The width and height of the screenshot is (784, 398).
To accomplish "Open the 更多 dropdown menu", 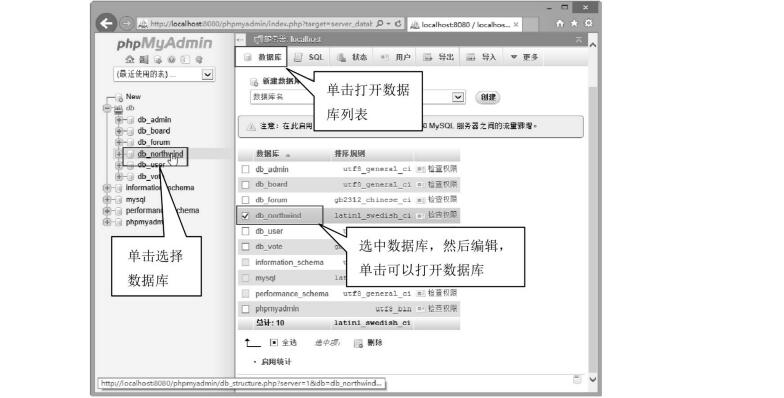I will coord(524,58).
